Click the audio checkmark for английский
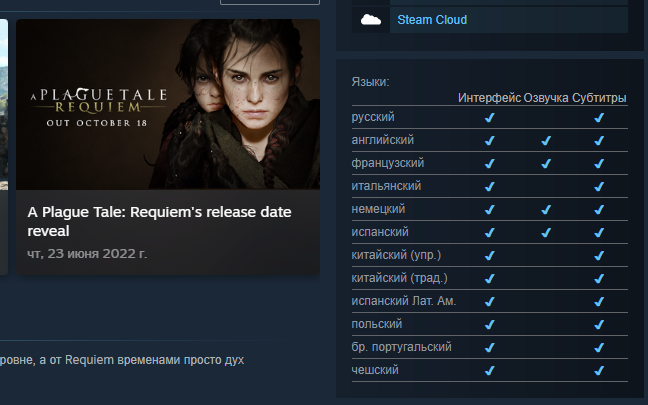The image size is (648, 405). click(546, 141)
